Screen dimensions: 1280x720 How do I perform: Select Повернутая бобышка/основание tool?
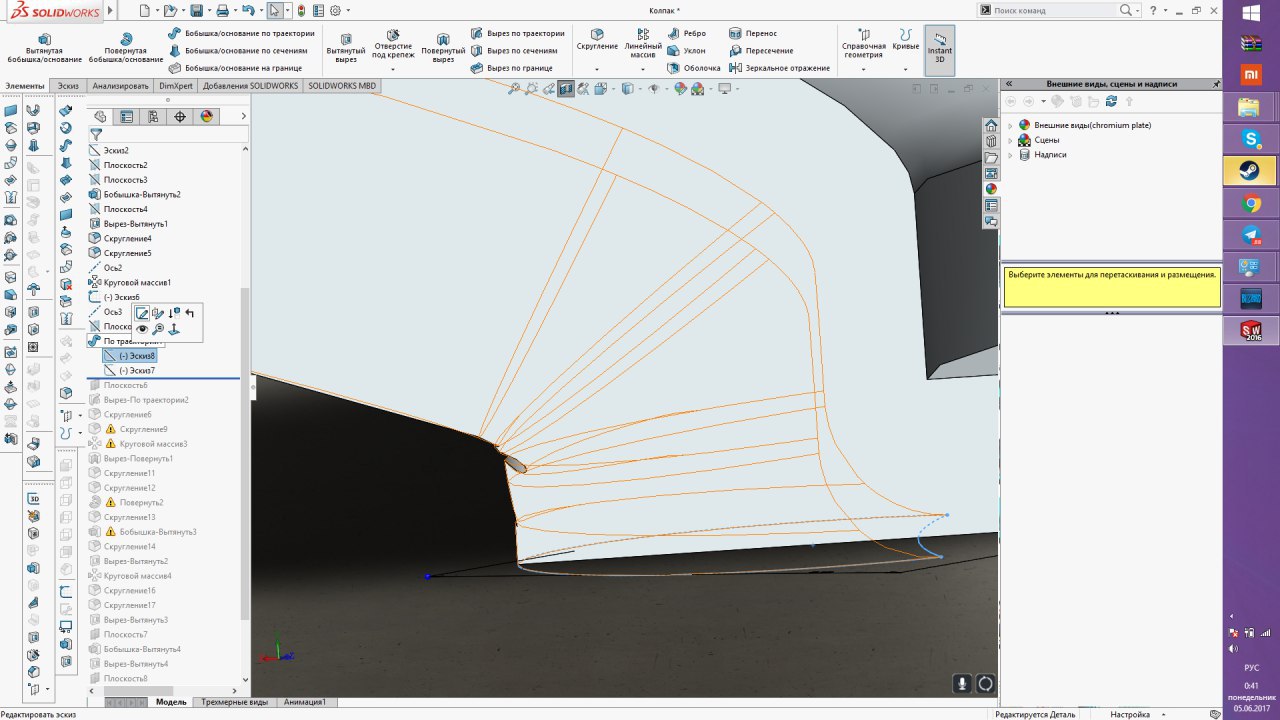click(125, 48)
